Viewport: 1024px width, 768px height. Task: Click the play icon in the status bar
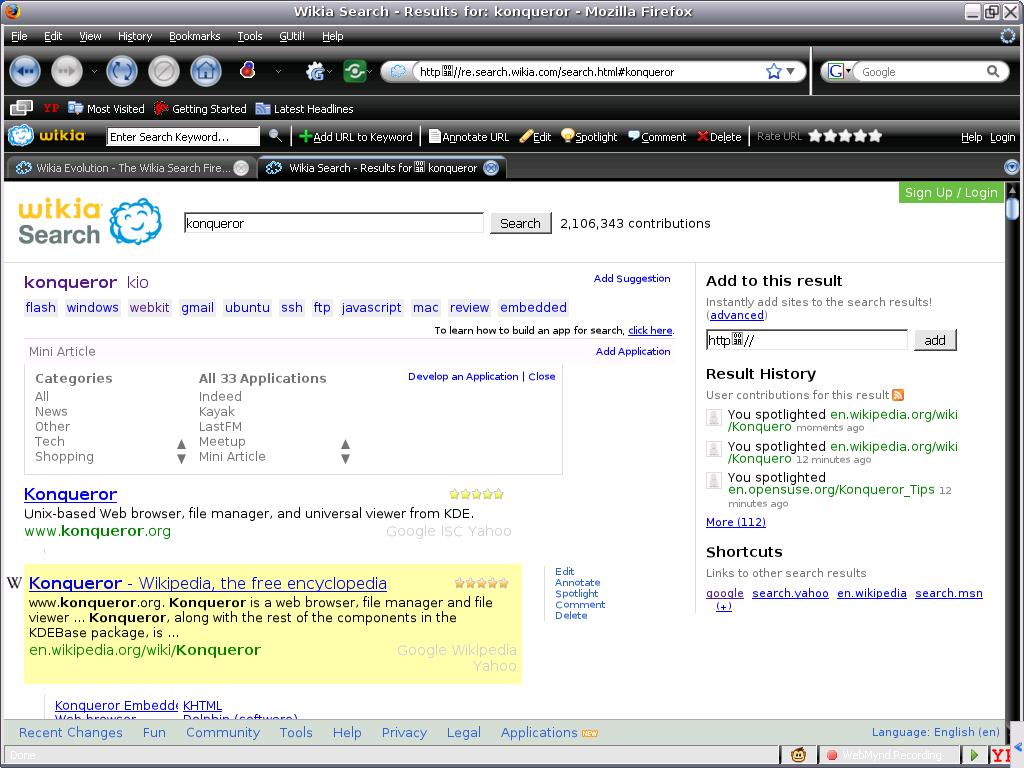974,755
